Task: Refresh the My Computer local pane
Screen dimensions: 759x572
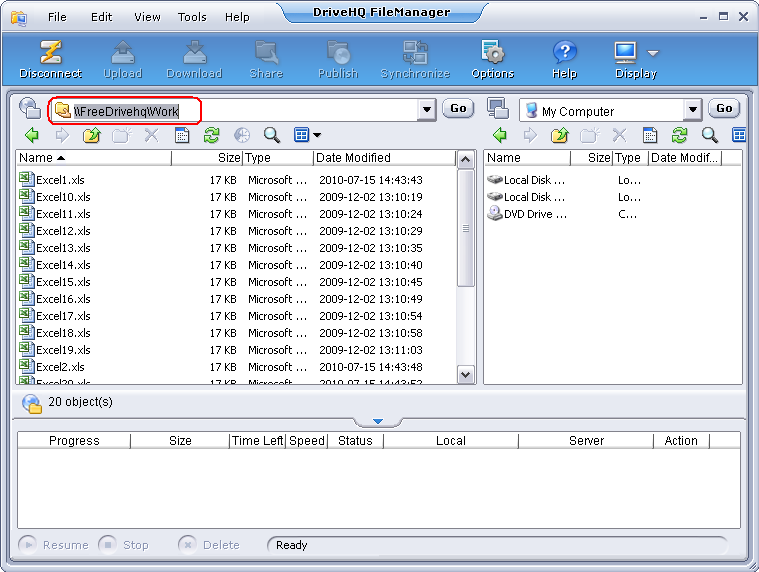Action: (679, 135)
